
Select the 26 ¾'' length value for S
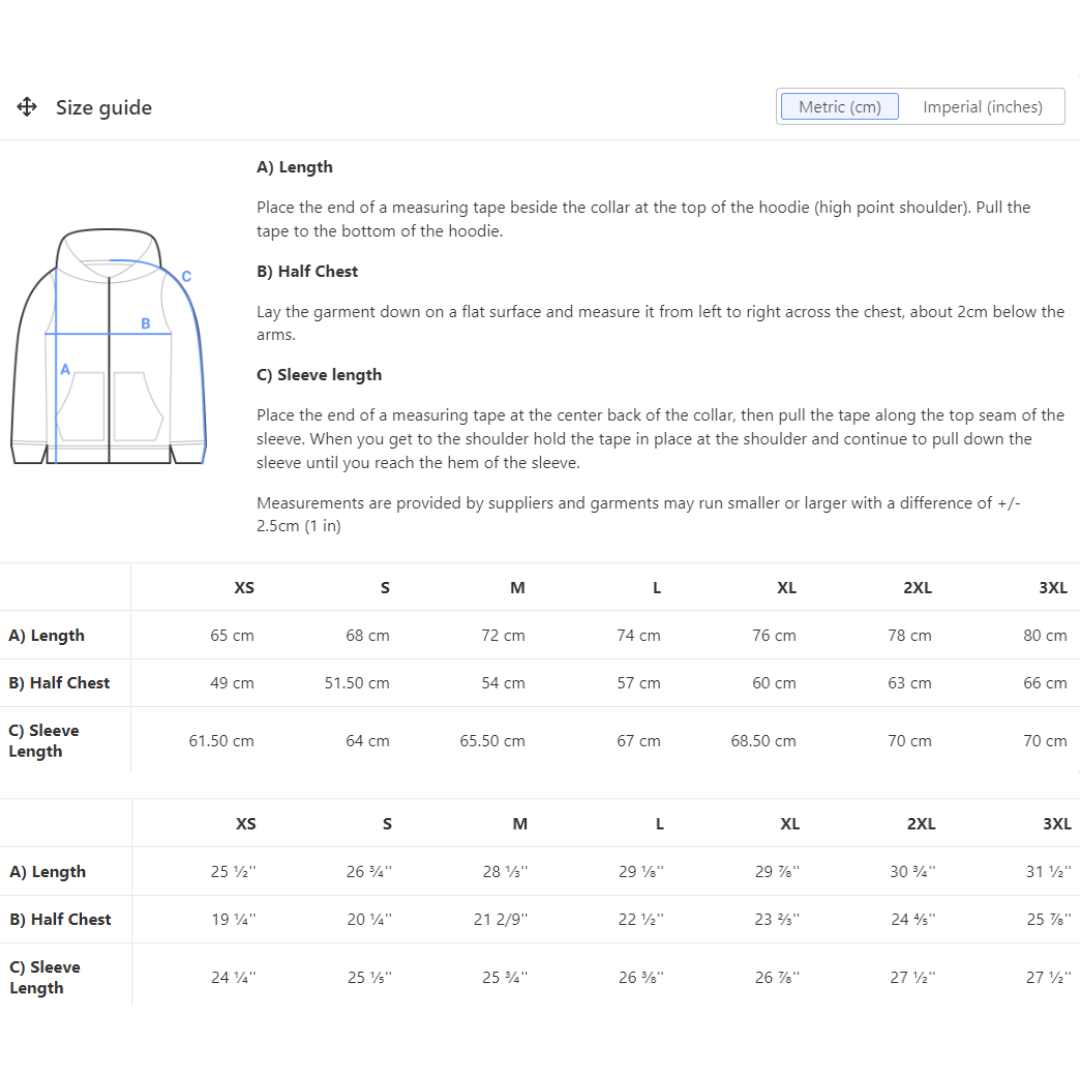pos(369,871)
